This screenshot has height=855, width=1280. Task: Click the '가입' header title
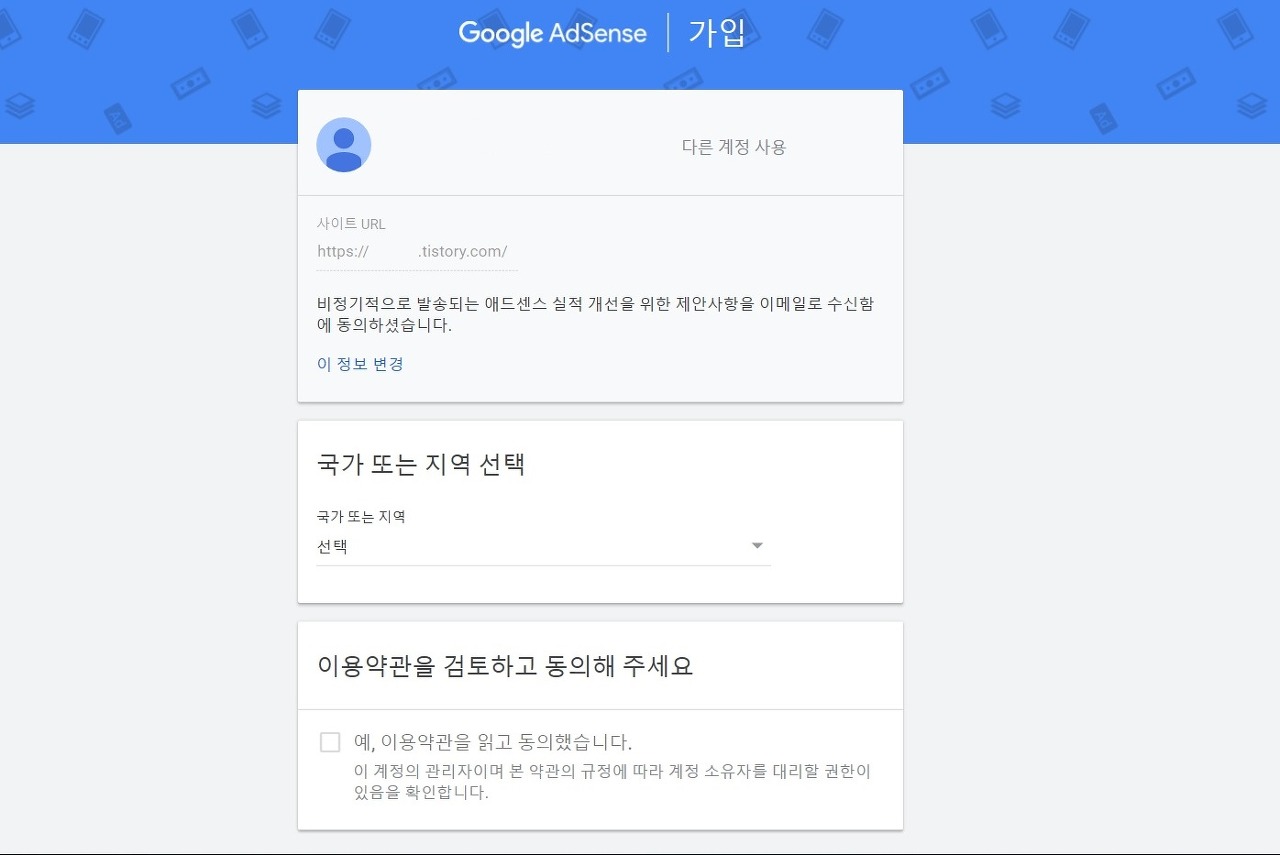pyautogui.click(x=717, y=33)
